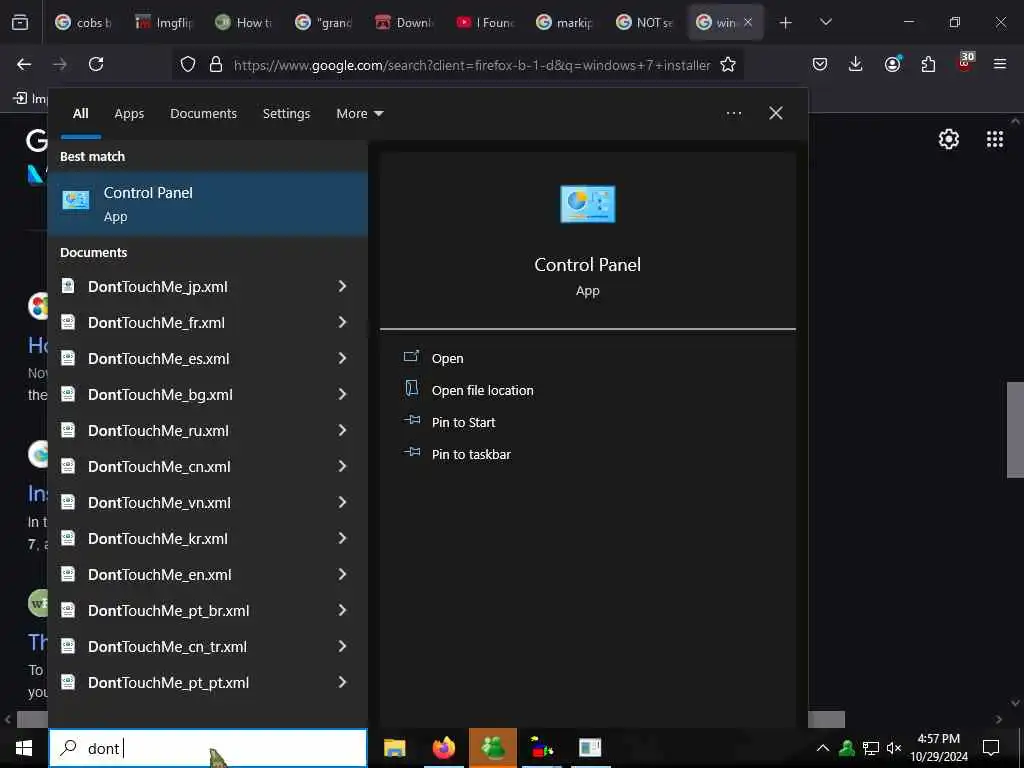This screenshot has width=1024, height=768.
Task: Switch to the markip browser tab
Action: (x=565, y=23)
